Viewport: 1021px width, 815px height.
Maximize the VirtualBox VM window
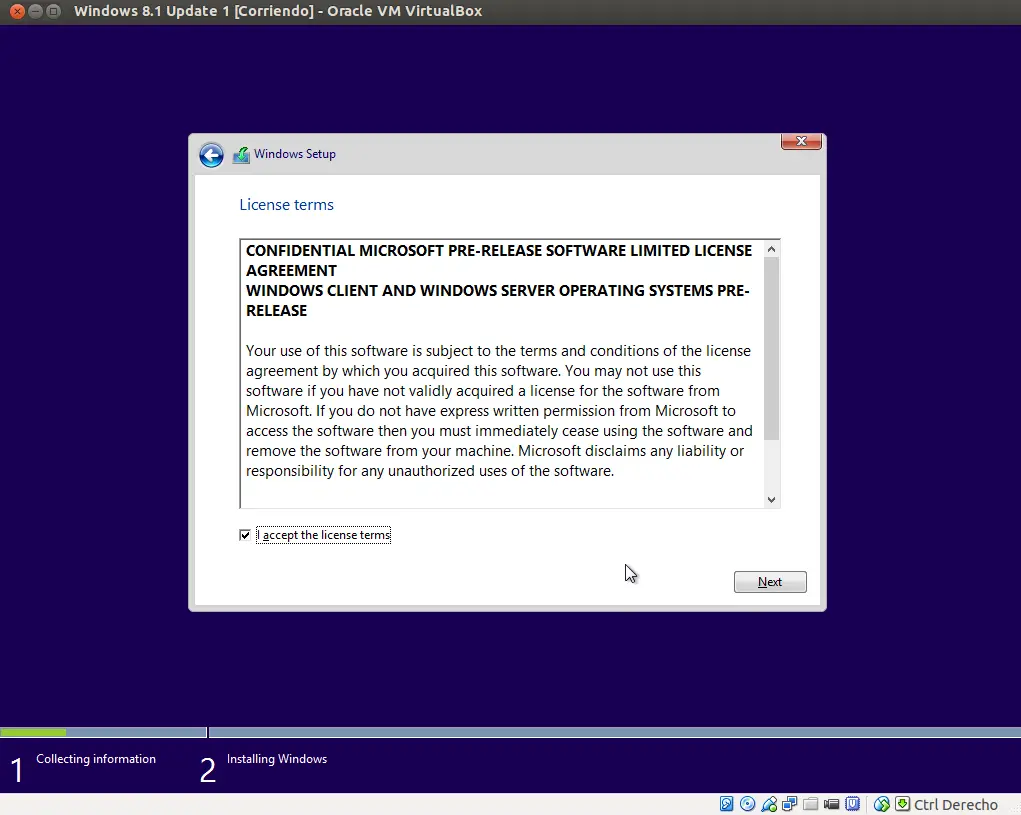pyautogui.click(x=53, y=11)
